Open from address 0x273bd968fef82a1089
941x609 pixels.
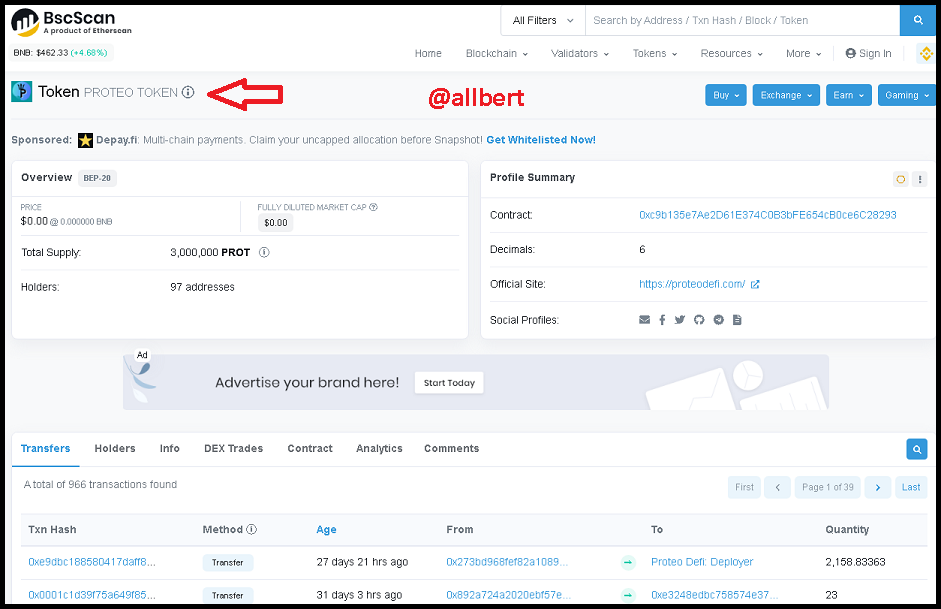point(507,562)
